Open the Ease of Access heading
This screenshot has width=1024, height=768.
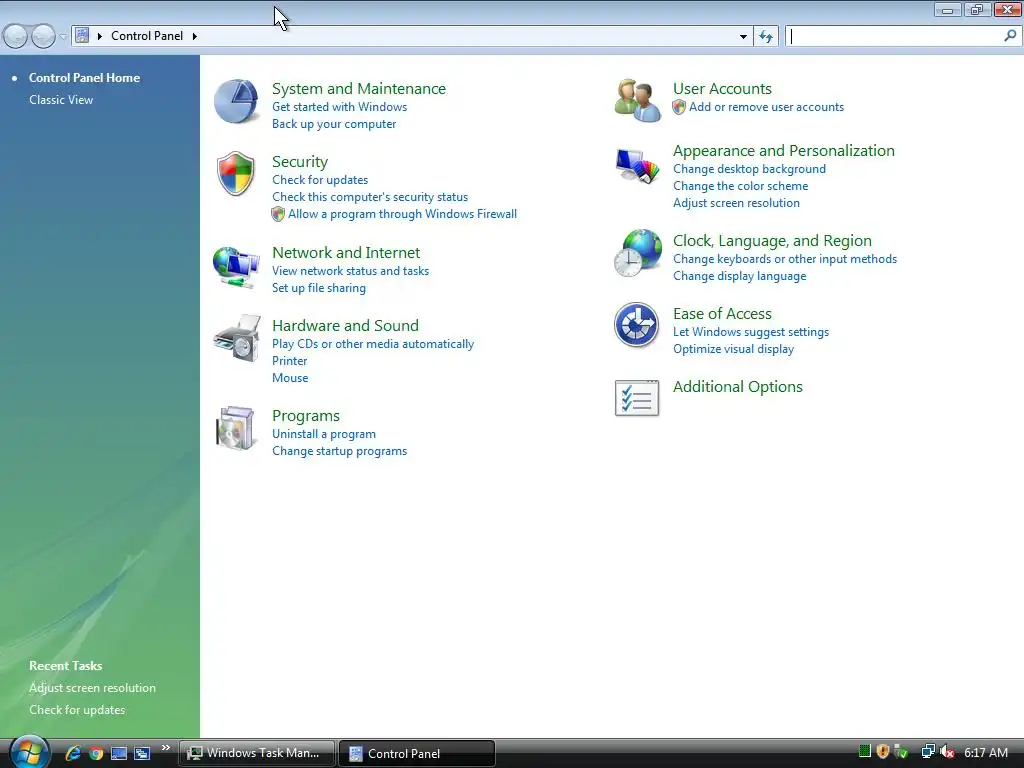coord(722,313)
